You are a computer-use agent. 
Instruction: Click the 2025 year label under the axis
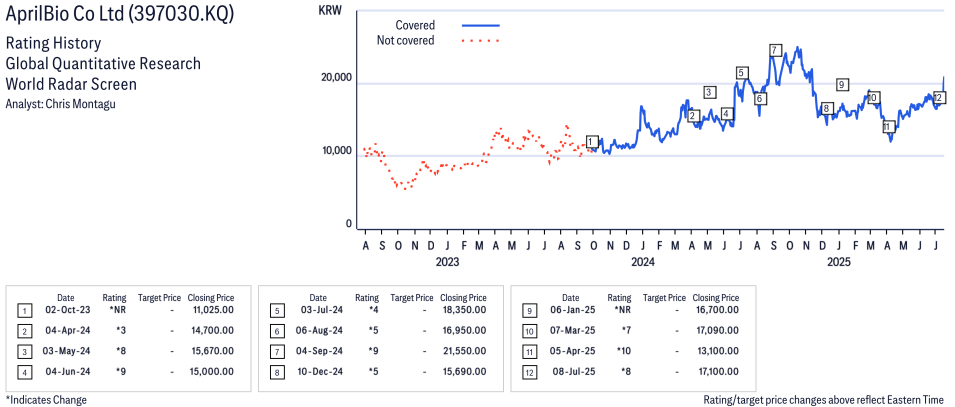pyautogui.click(x=839, y=261)
